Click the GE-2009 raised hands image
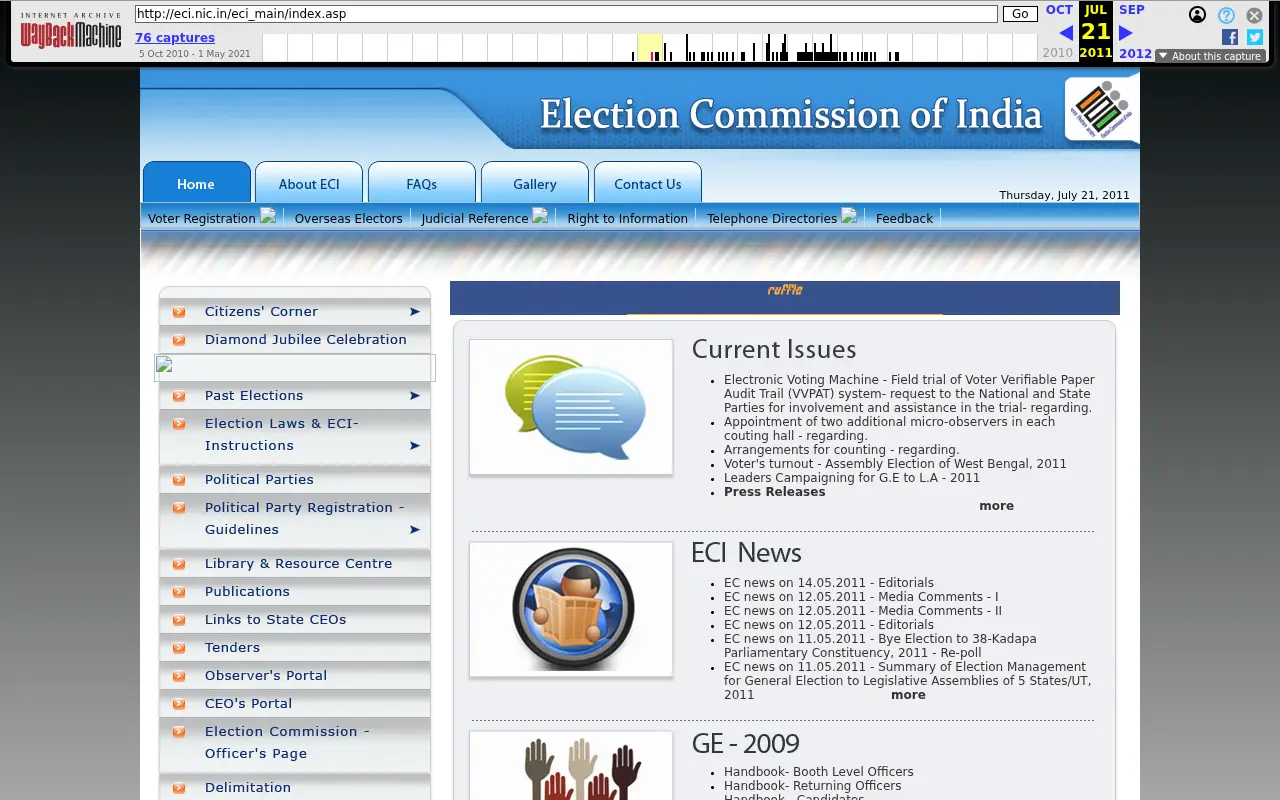1280x800 pixels. click(571, 766)
